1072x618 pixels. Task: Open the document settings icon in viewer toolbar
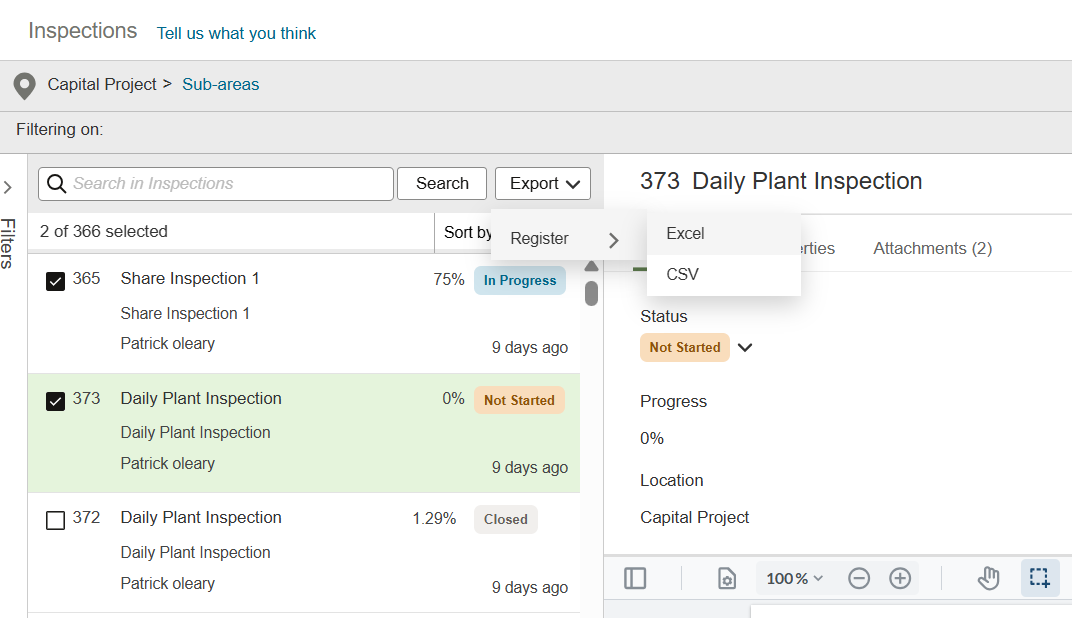[727, 578]
